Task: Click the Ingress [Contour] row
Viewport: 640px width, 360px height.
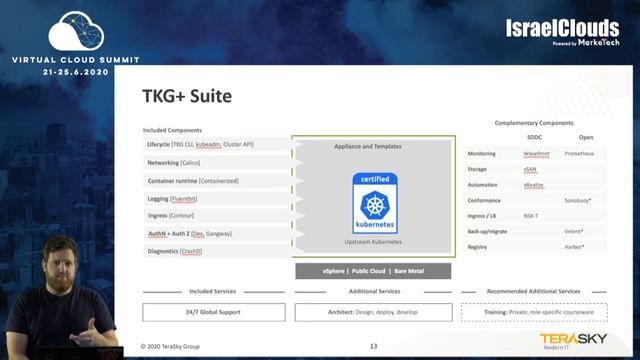Action: [x=217, y=216]
